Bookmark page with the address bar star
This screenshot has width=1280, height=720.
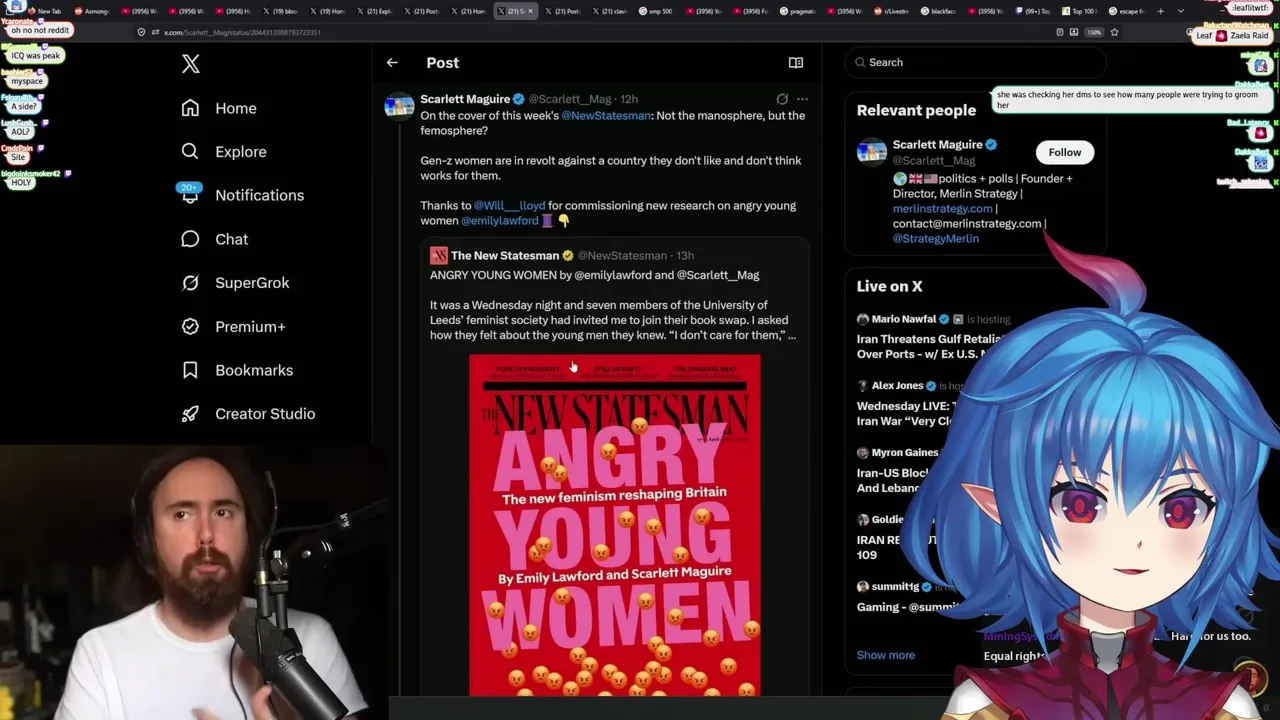(1114, 32)
